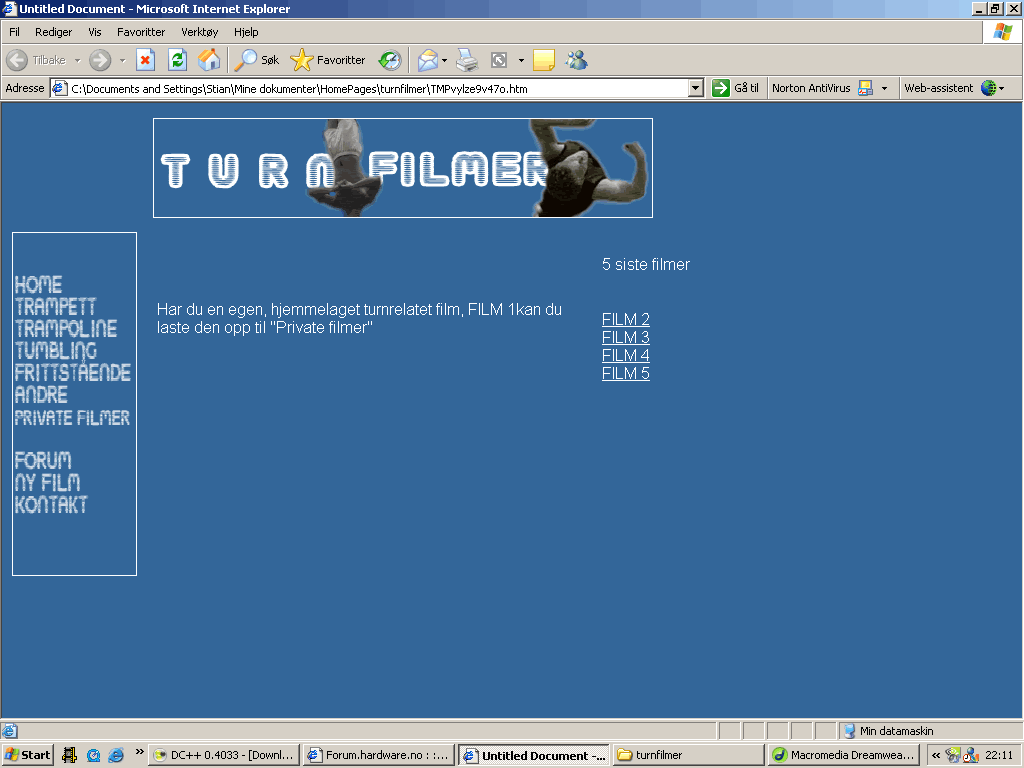This screenshot has width=1024, height=768.
Task: Open the Favoritter star toolbar button
Action: pos(328,60)
